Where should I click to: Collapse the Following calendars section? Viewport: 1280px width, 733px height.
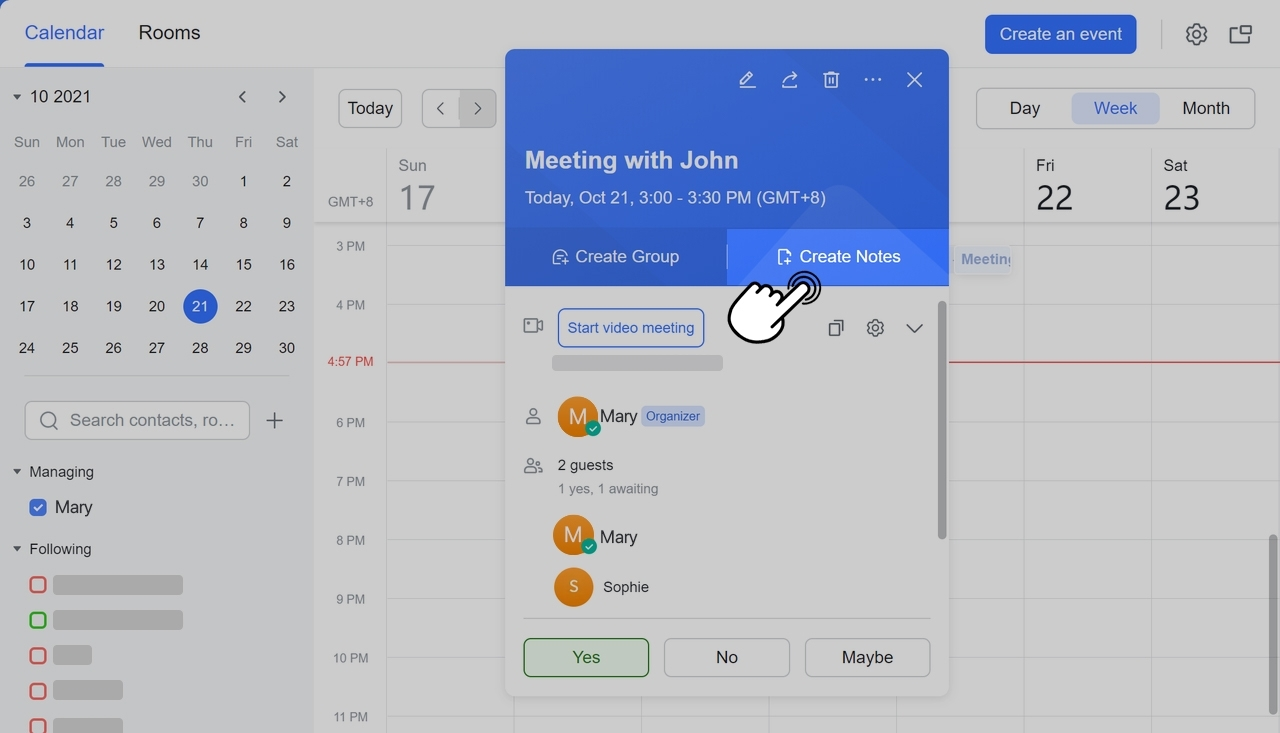coord(17,549)
